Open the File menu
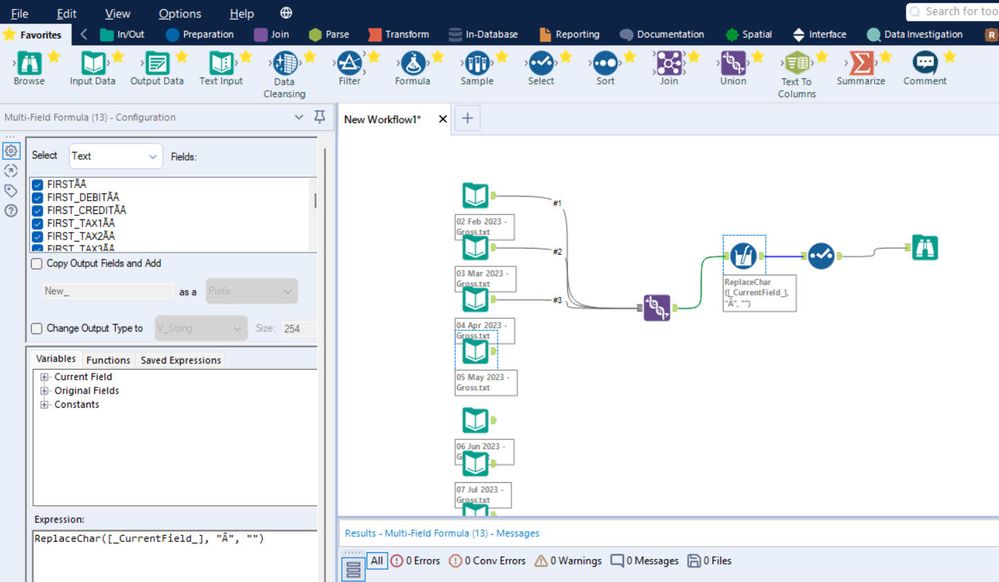Image resolution: width=999 pixels, height=582 pixels. 20,13
